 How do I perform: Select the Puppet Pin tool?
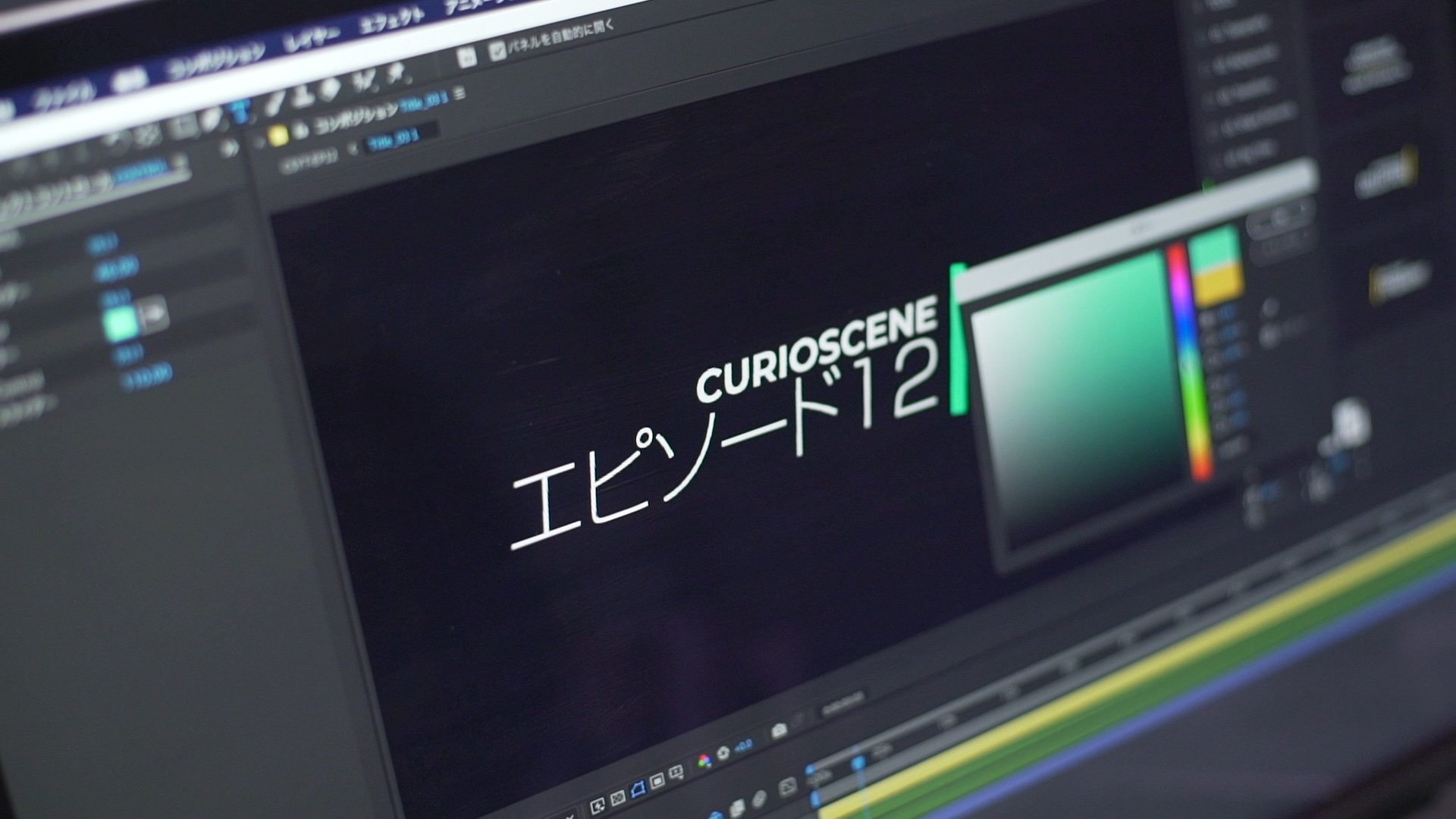(x=395, y=73)
